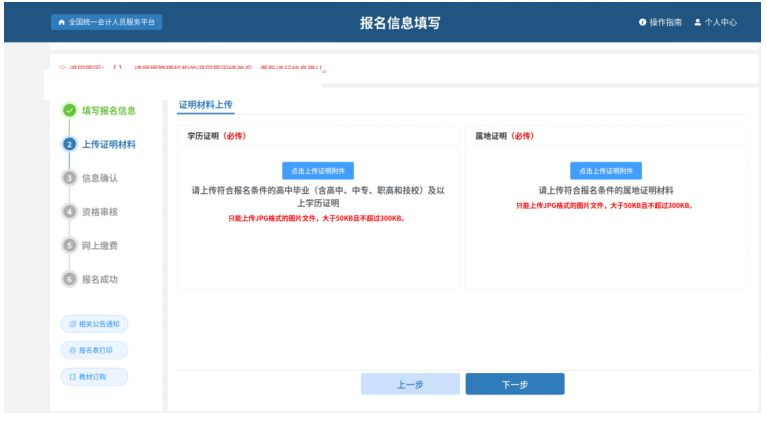Select the 信息确认 step label

point(100,178)
